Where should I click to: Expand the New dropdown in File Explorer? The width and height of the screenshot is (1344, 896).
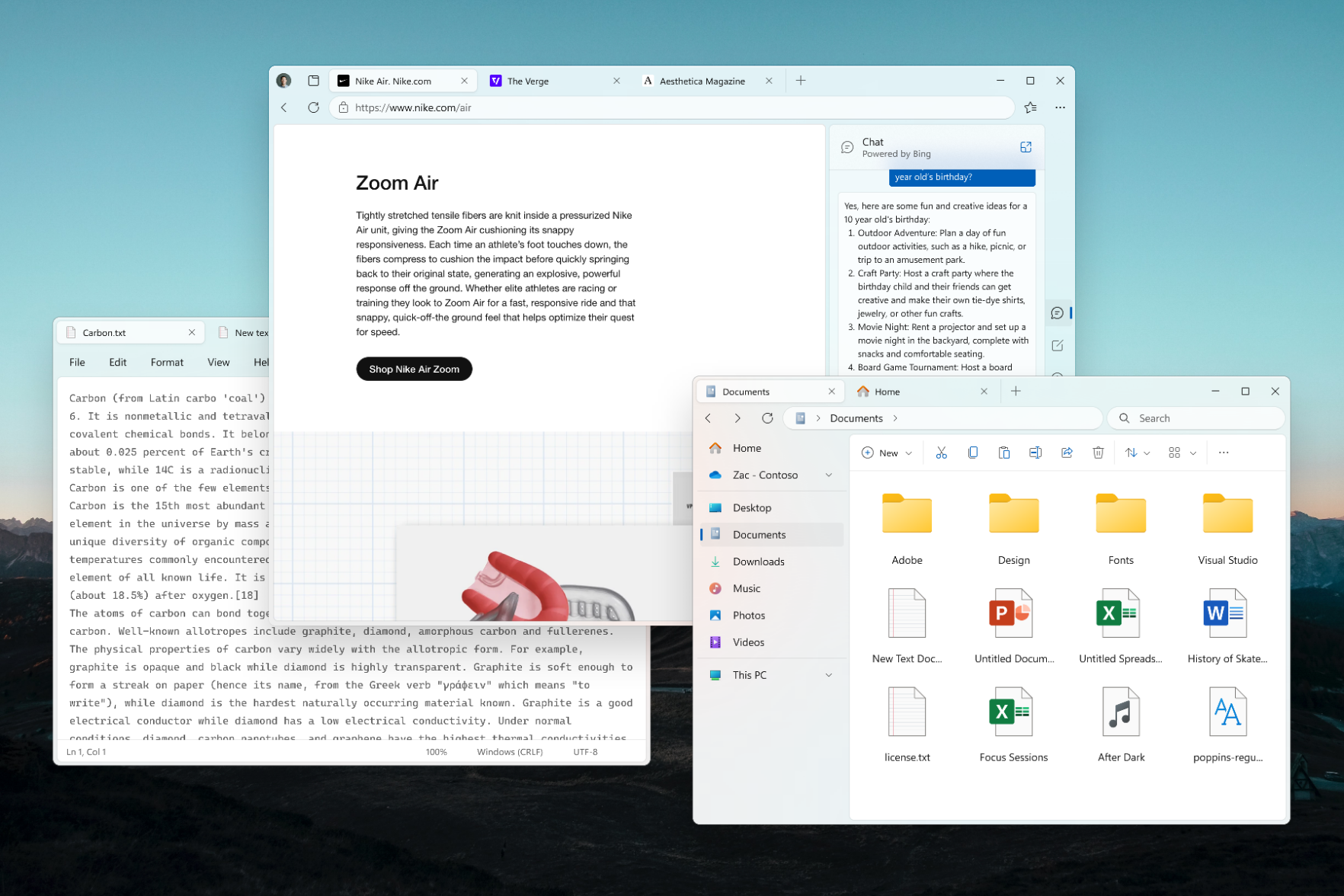(x=887, y=453)
